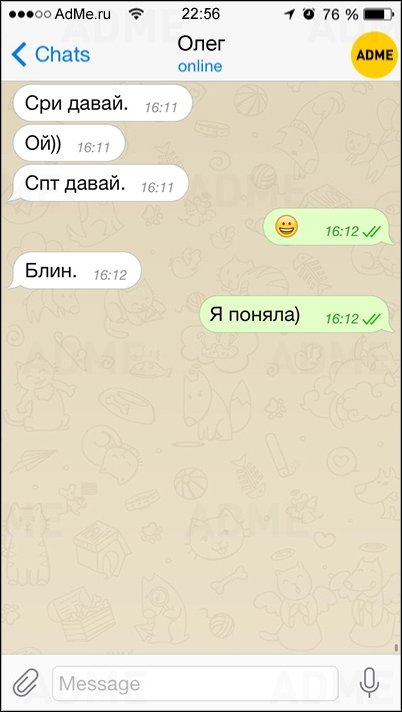Viewport: 402px width, 712px height.
Task: Select the 'Сри давай.' message bubble
Action: click(x=101, y=104)
